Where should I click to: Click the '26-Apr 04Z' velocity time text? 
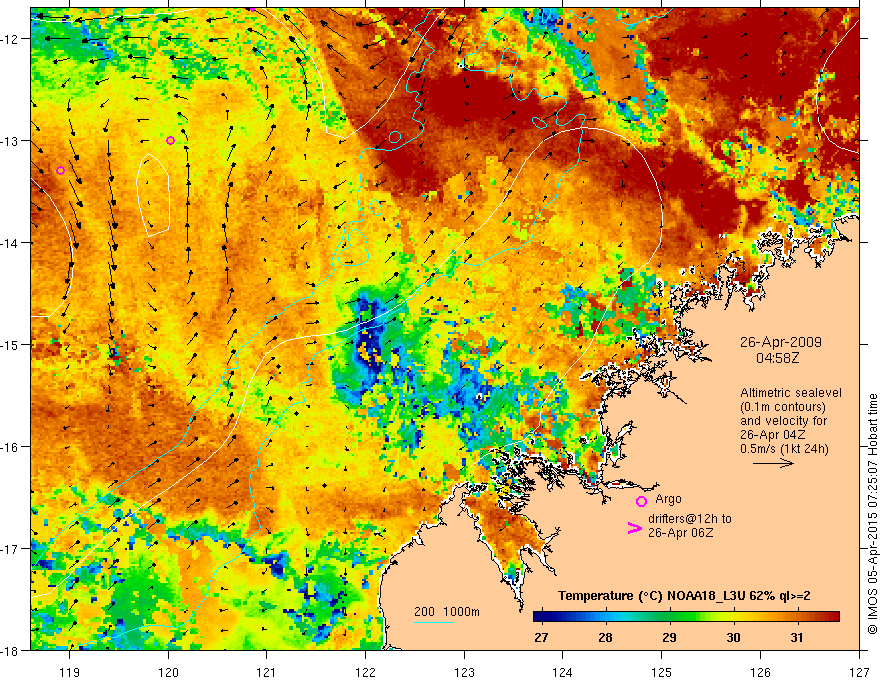[x=773, y=435]
